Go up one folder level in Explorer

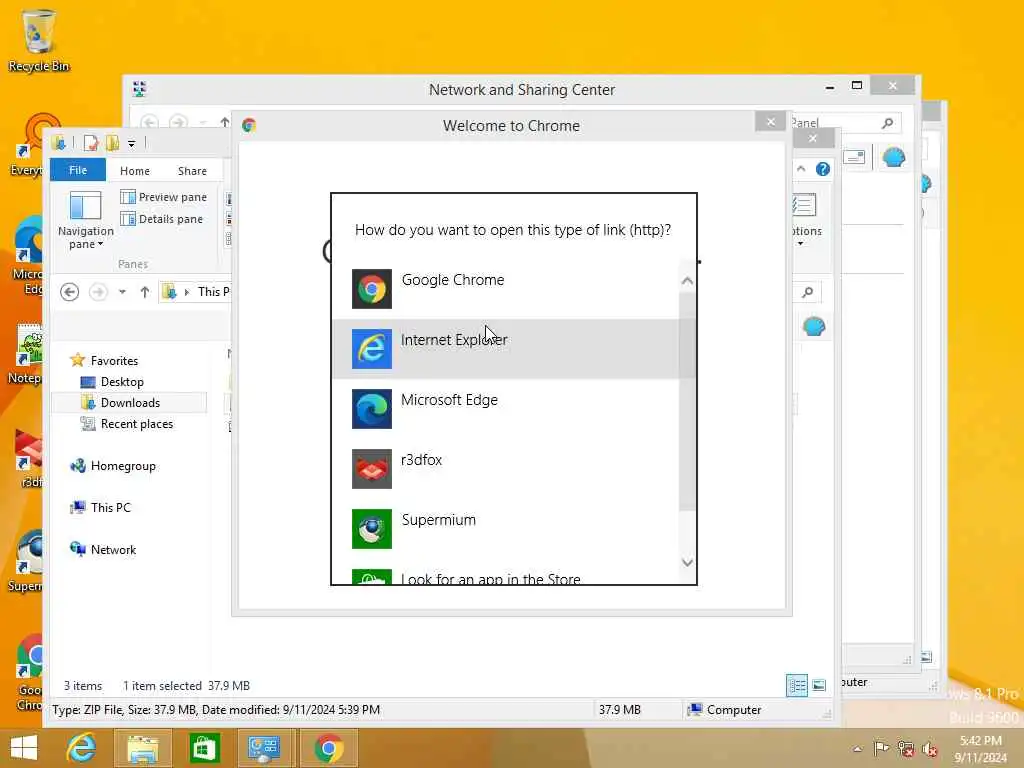(145, 292)
